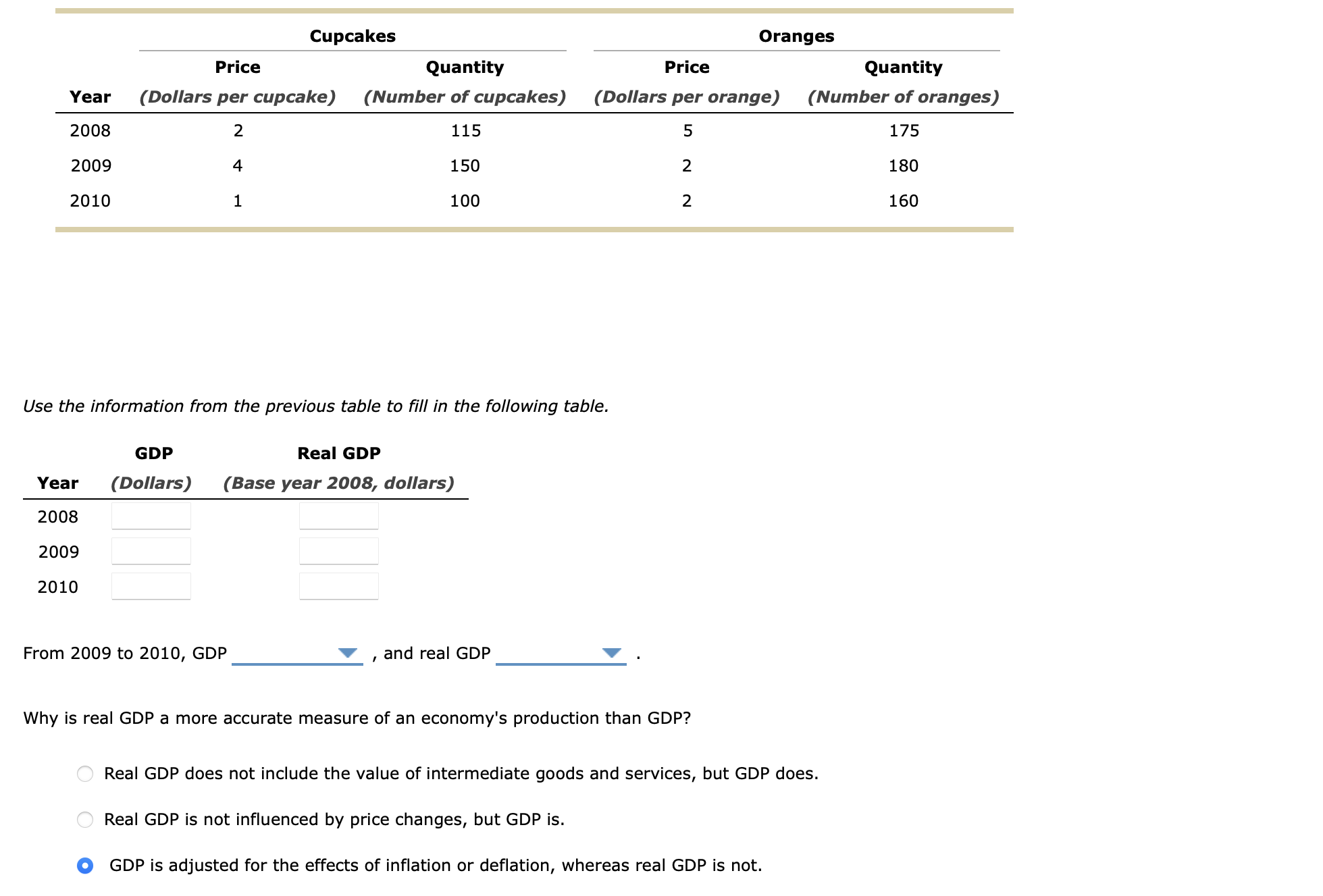
Task: Click the Cupcakes column header
Action: (352, 36)
